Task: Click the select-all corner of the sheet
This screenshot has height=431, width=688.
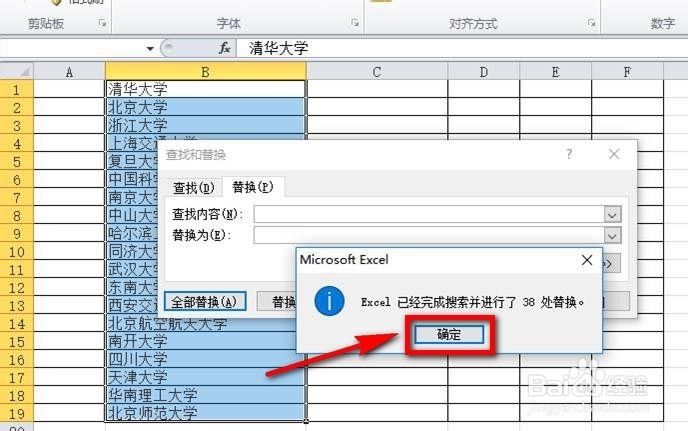Action: pos(17,71)
